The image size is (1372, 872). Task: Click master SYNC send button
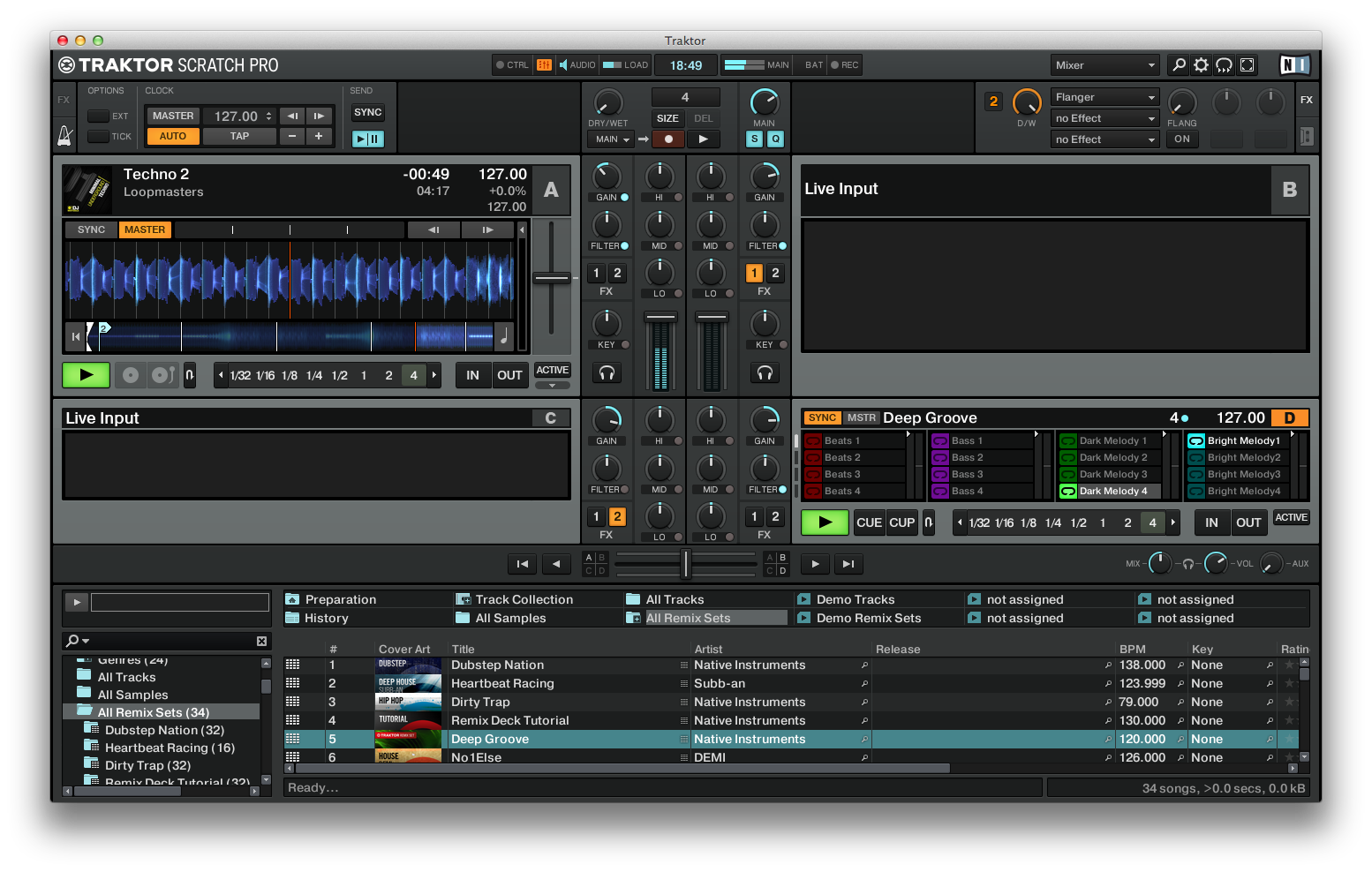[x=367, y=112]
